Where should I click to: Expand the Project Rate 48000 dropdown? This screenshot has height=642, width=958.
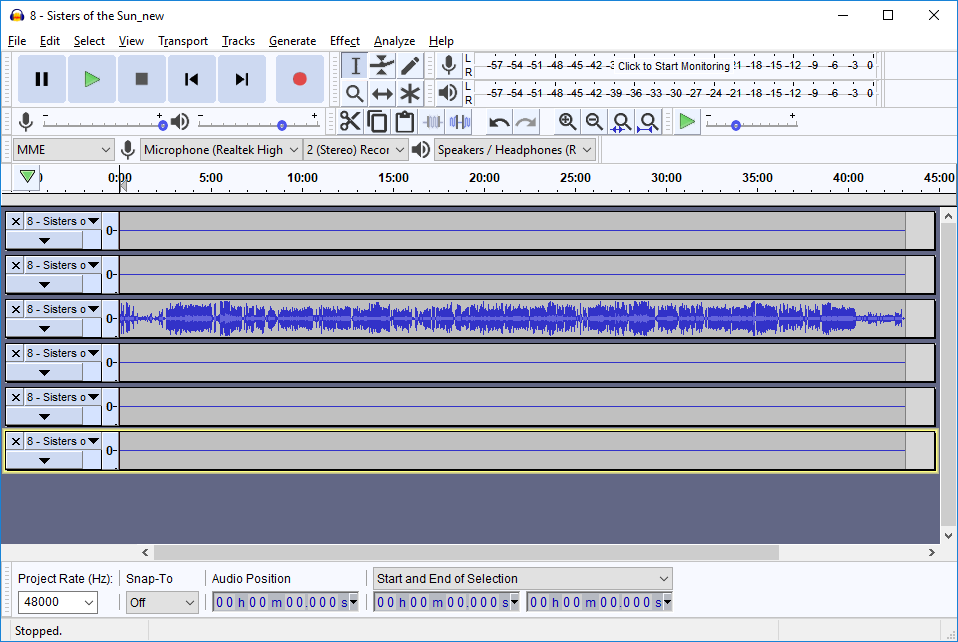(x=58, y=602)
